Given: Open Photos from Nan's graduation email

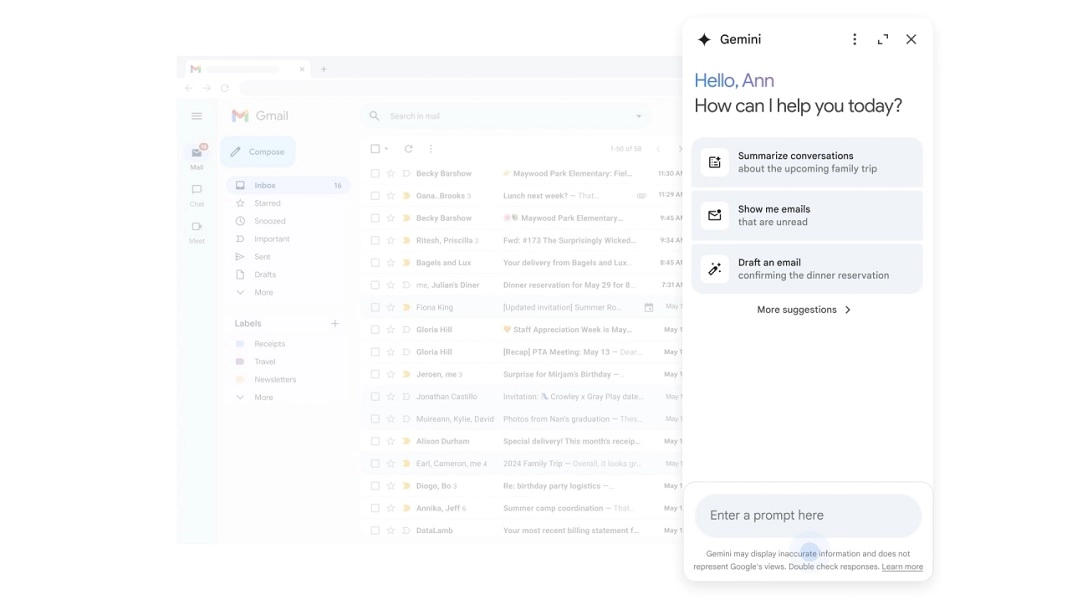Looking at the screenshot, I should [x=523, y=419].
